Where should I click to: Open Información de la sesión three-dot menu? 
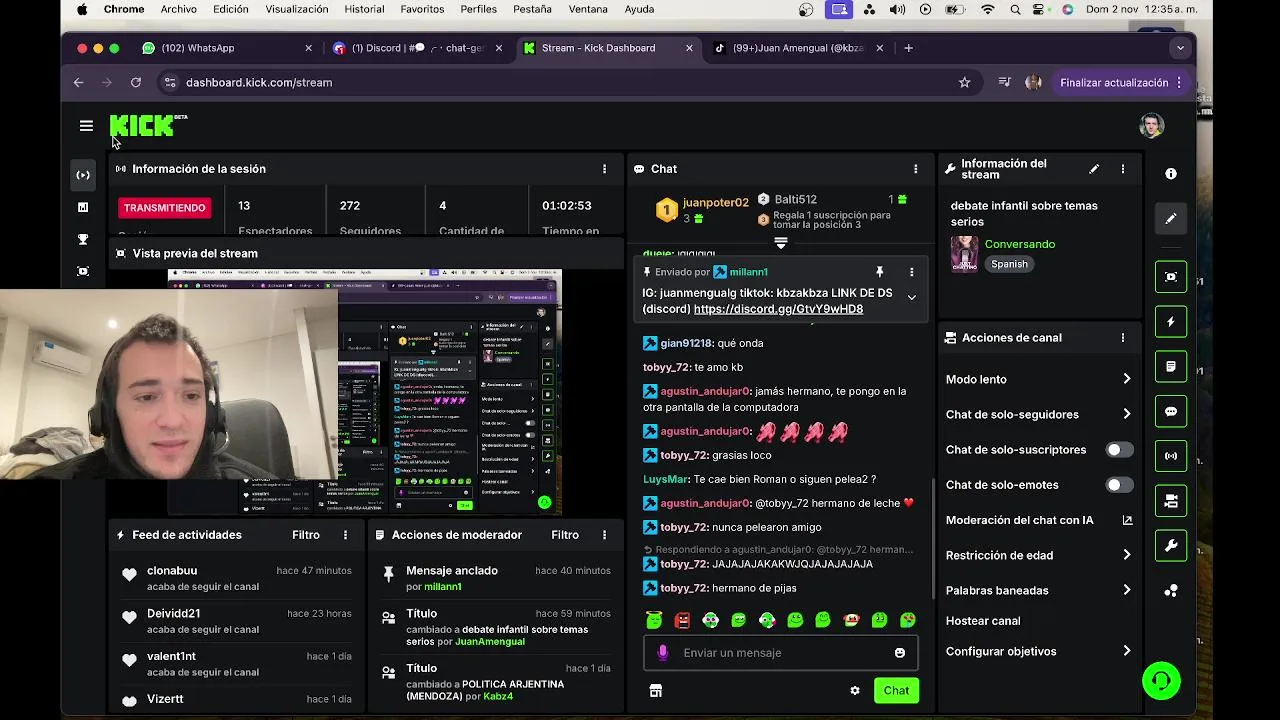604,169
